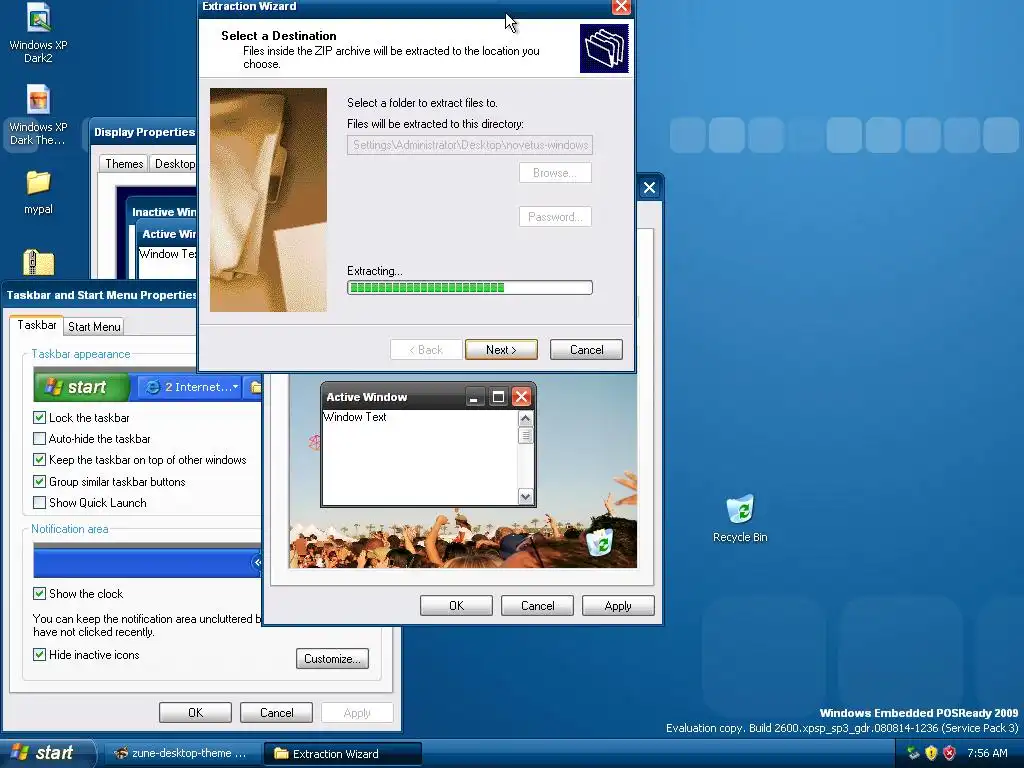The height and width of the screenshot is (768, 1024).
Task: Toggle Group similar taskbar buttons
Action: [39, 481]
